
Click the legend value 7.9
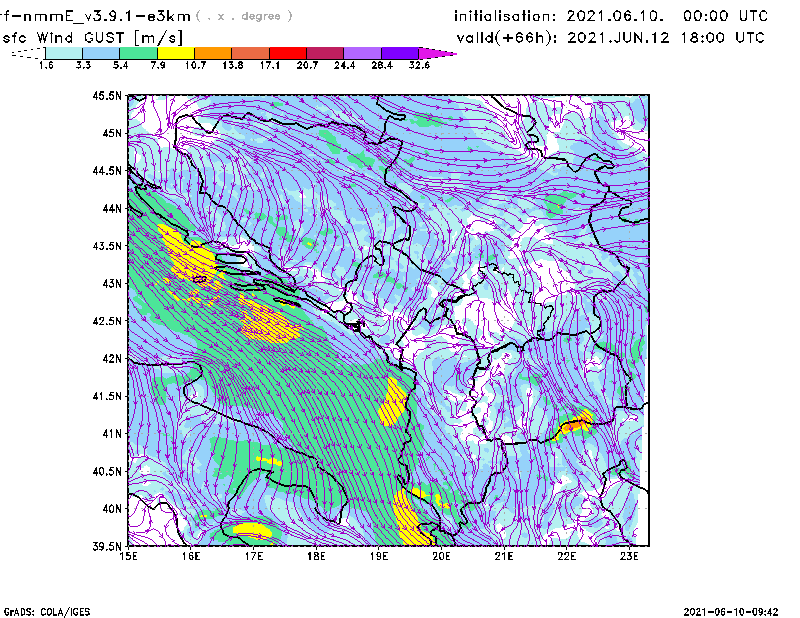158,65
